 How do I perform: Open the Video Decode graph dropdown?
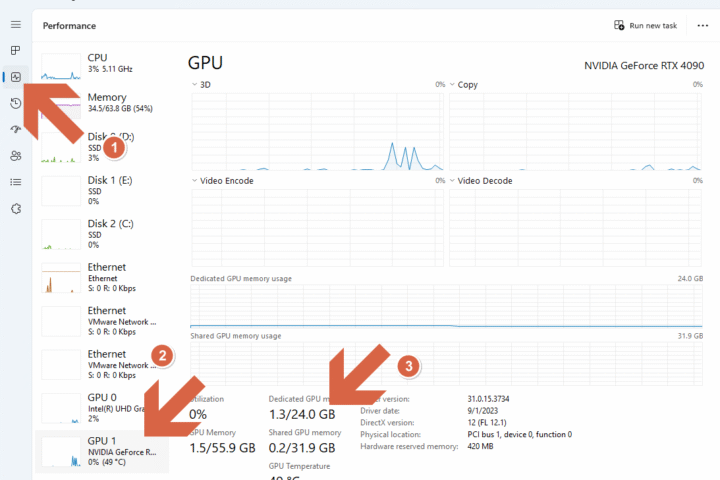(452, 181)
